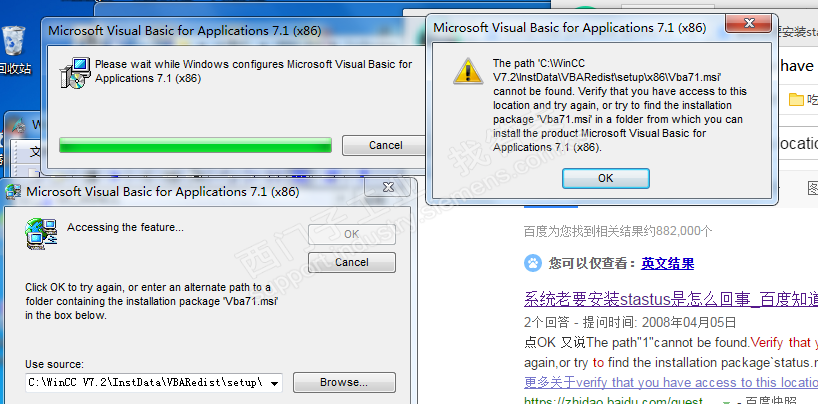Open the 英文结果 link
Image resolution: width=818 pixels, height=404 pixels.
click(667, 264)
